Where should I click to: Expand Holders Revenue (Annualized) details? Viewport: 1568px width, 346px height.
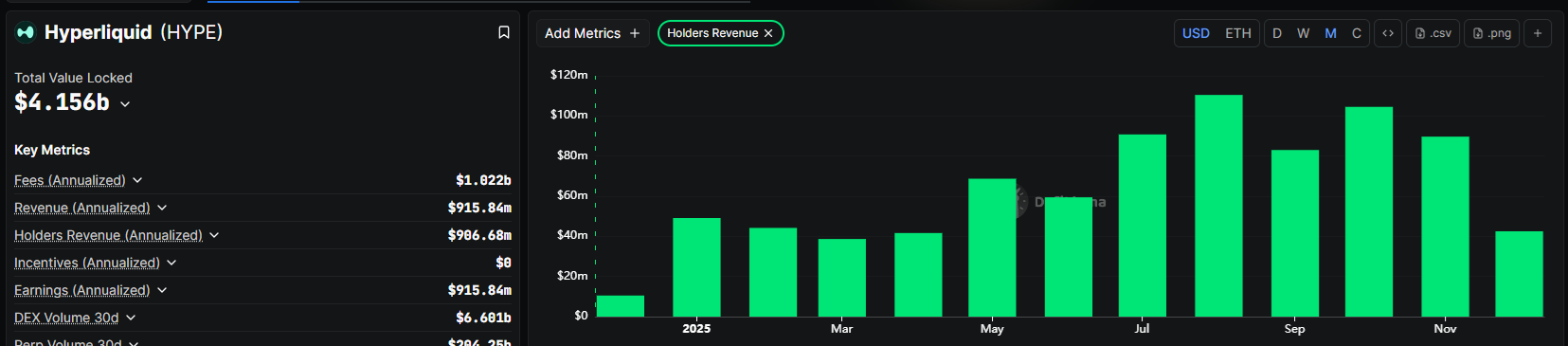click(x=214, y=235)
